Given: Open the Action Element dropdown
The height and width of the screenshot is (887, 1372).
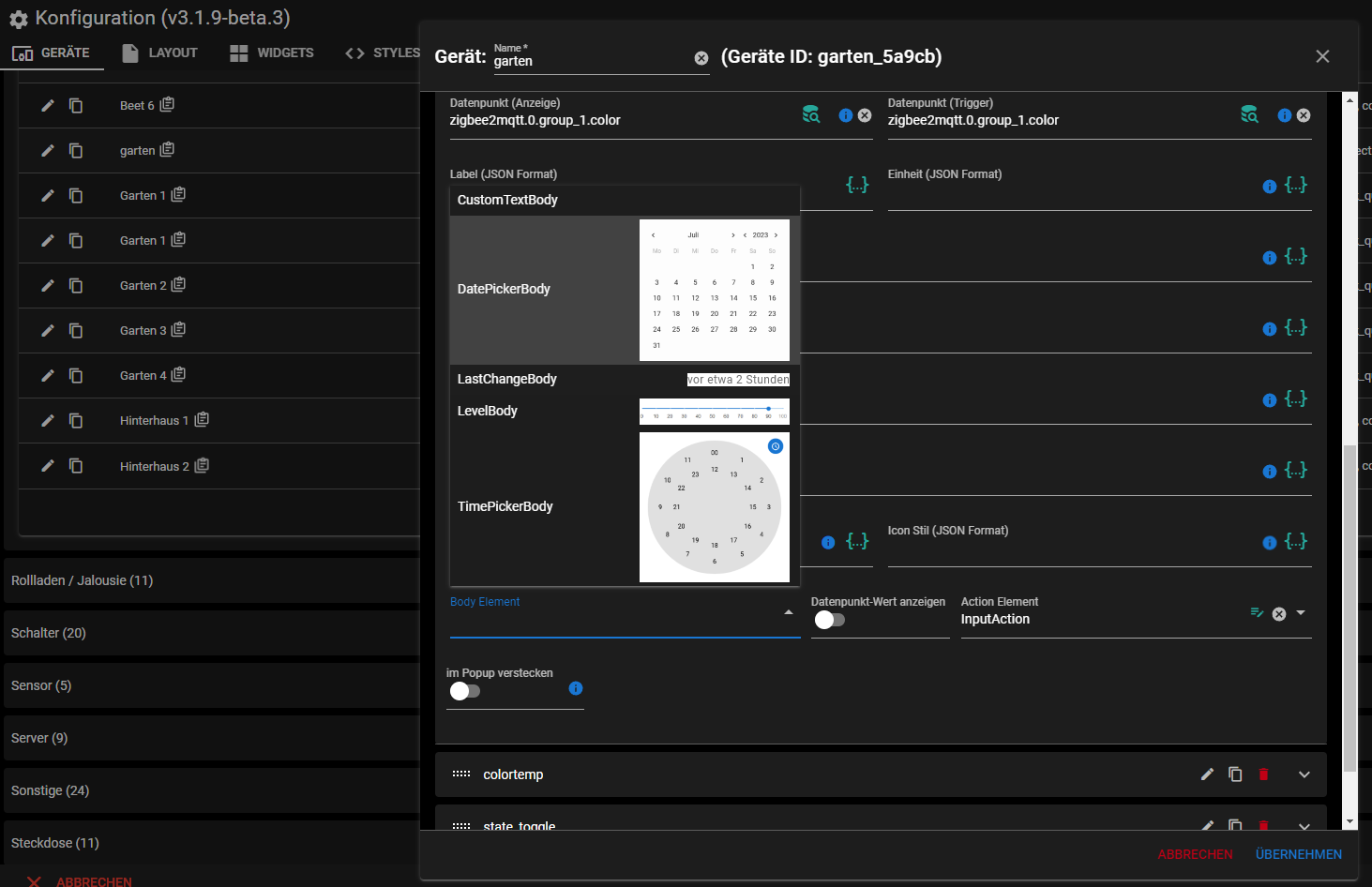Looking at the screenshot, I should [1301, 612].
